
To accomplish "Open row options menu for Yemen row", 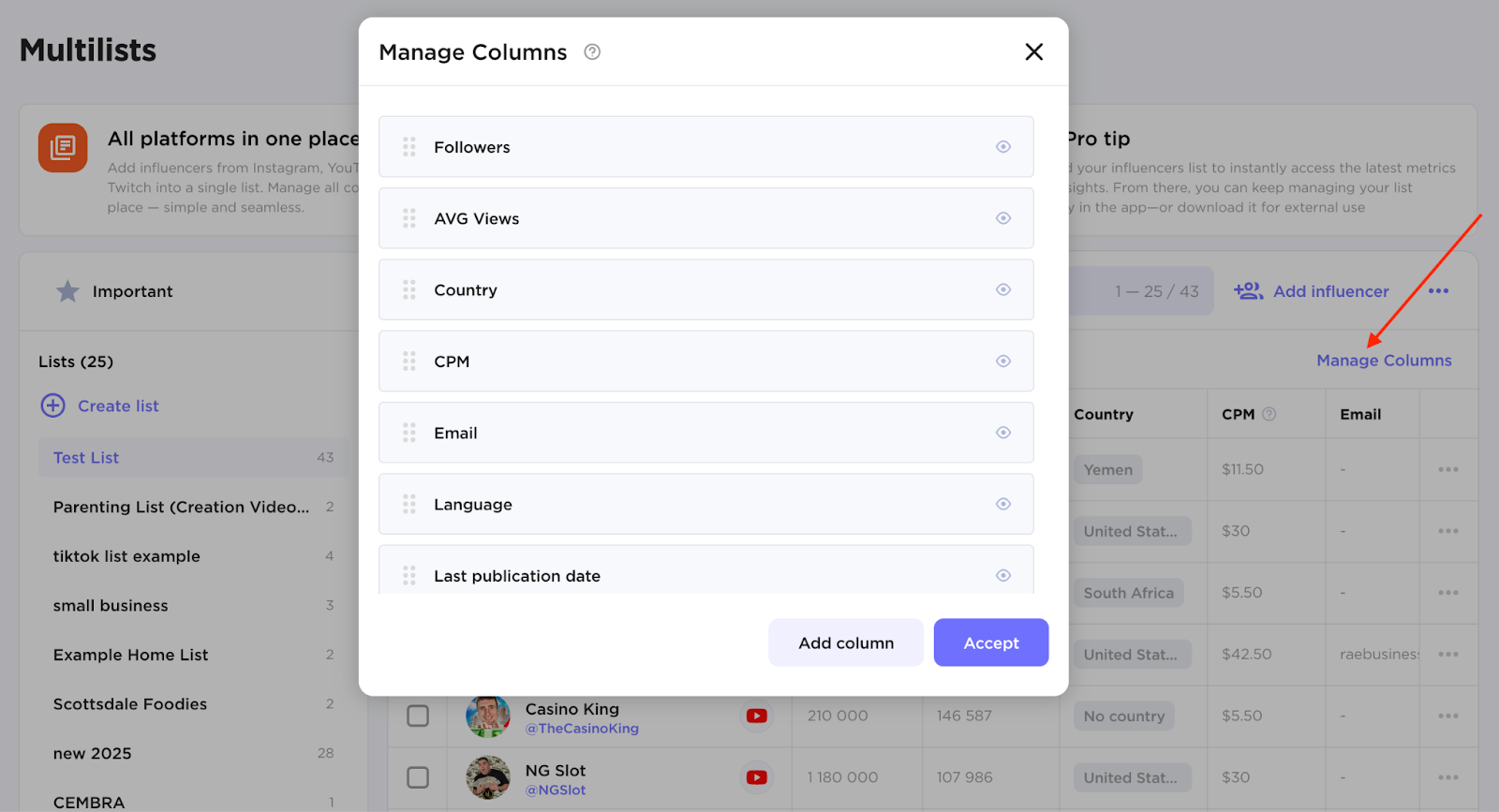I will pyautogui.click(x=1447, y=469).
